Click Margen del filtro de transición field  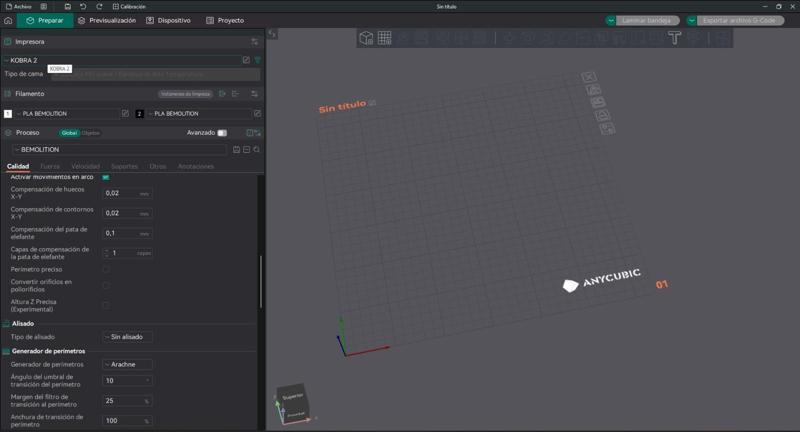[x=127, y=401]
